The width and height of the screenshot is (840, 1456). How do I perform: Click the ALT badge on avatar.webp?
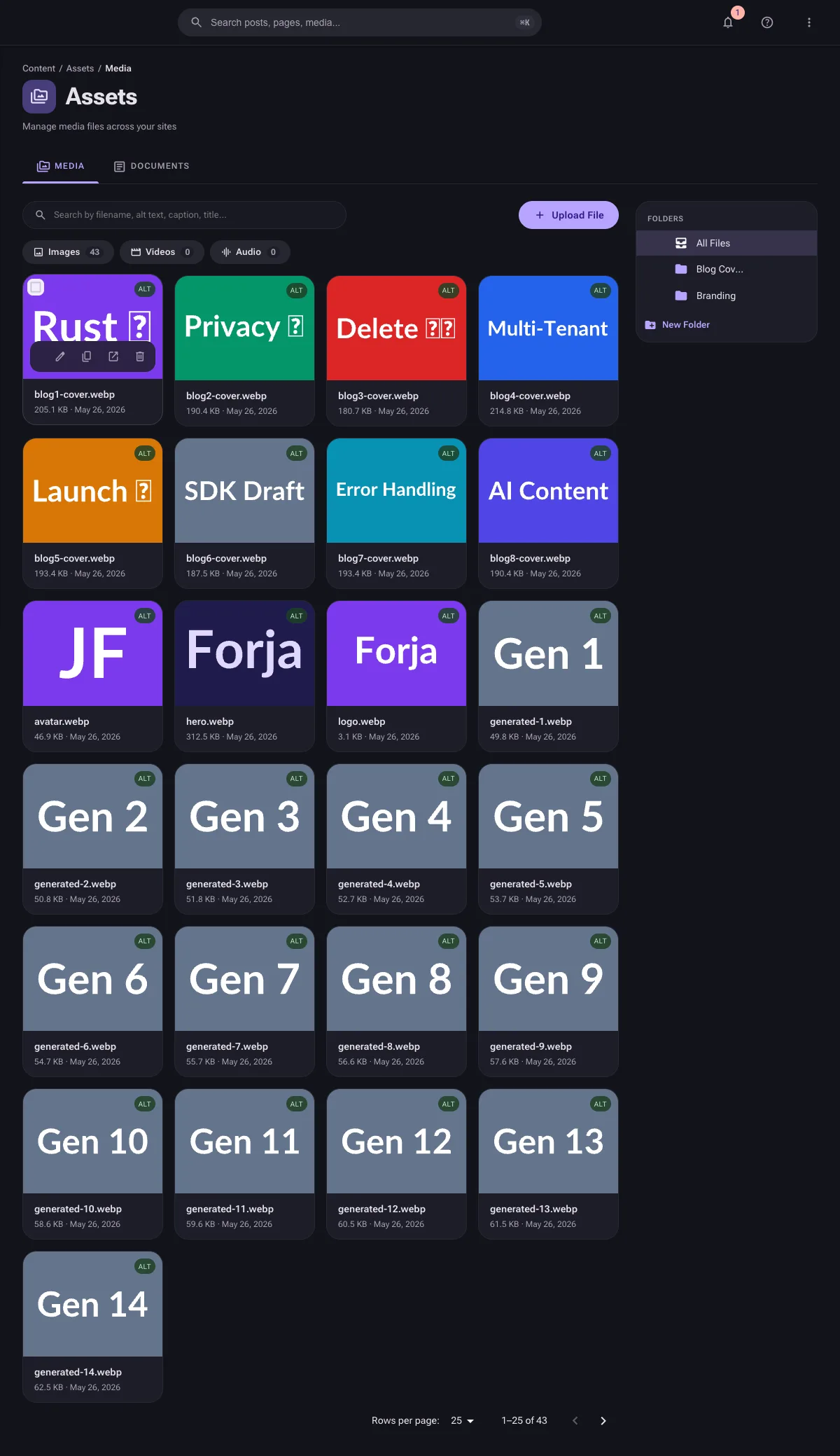pyautogui.click(x=145, y=616)
